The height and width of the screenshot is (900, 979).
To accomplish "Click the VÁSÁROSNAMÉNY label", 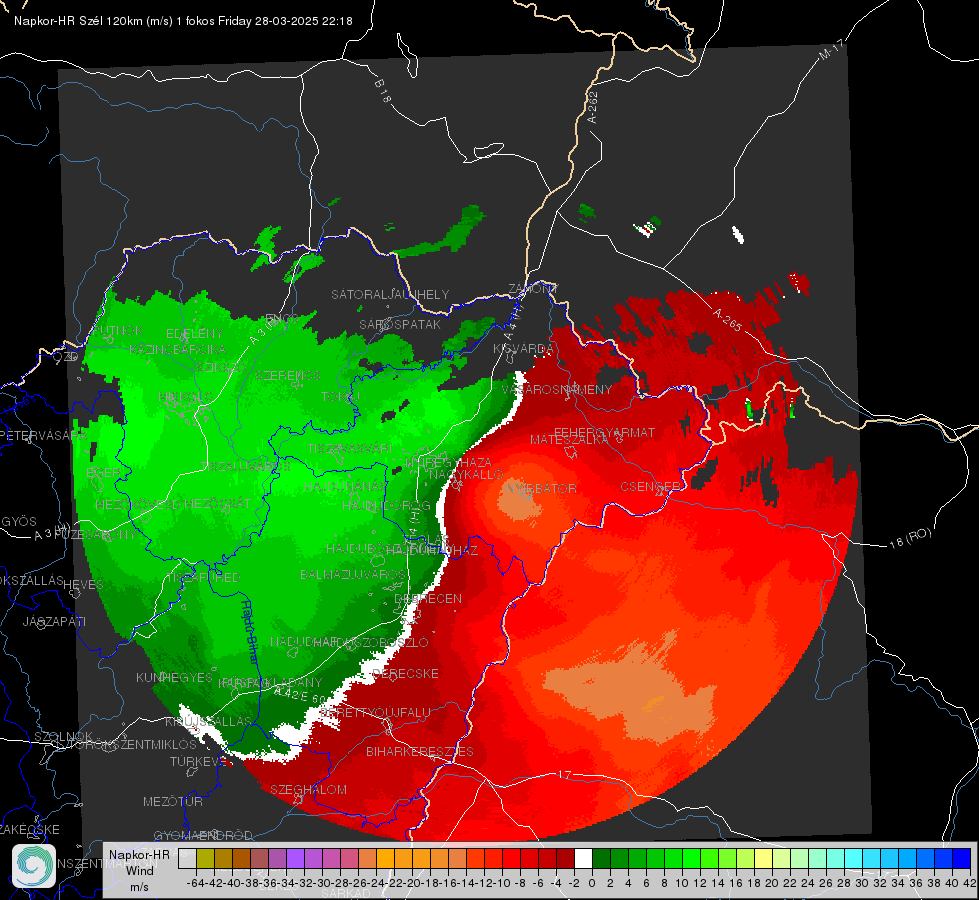I will click(x=557, y=389).
